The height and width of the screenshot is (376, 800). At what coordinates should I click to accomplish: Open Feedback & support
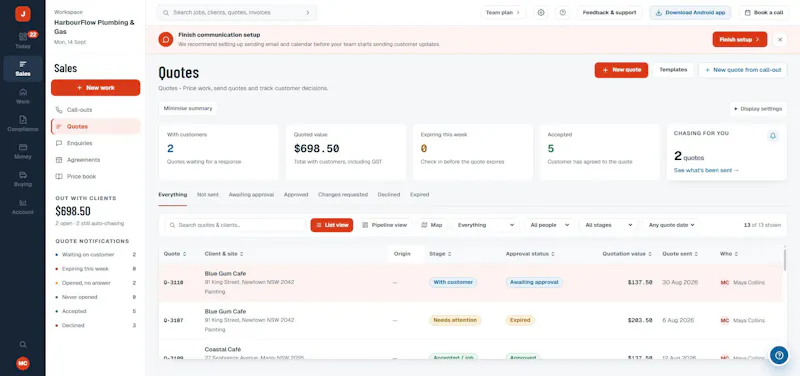point(609,13)
